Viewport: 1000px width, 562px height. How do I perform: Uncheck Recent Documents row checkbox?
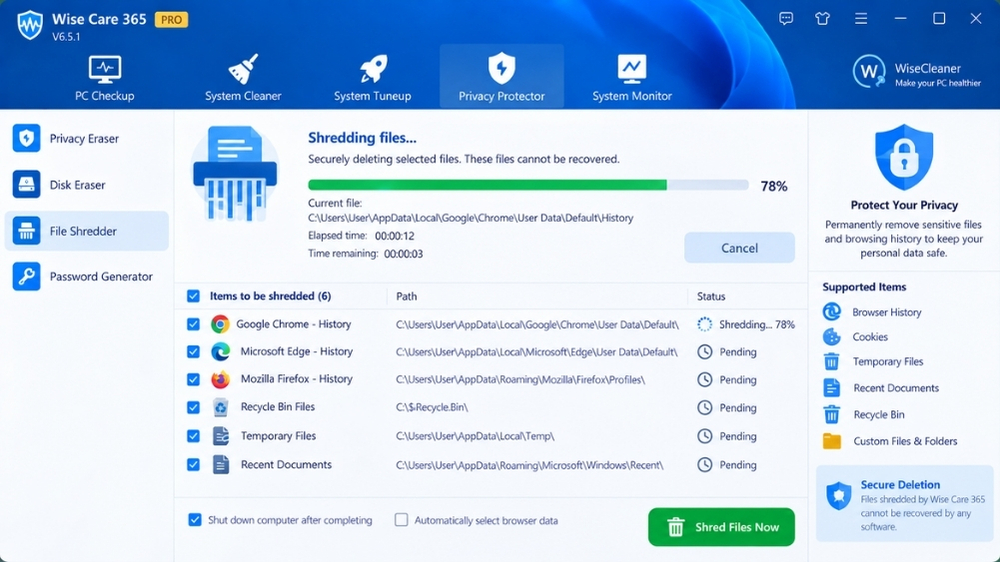193,464
